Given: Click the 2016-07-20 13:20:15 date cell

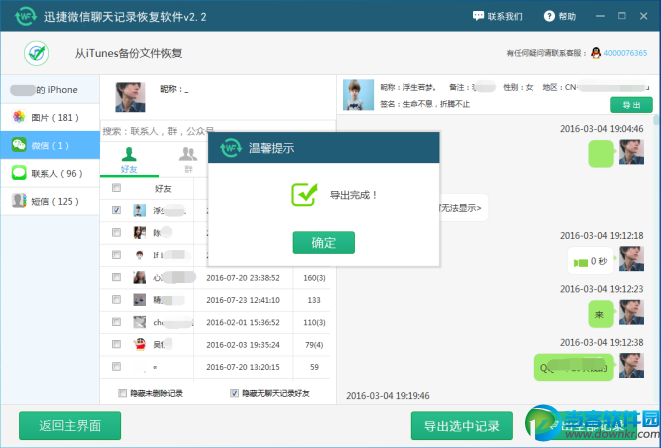Looking at the screenshot, I should coord(243,367).
